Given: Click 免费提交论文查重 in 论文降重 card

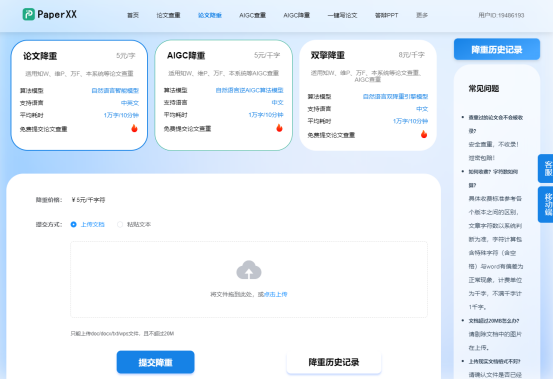Looking at the screenshot, I should (43, 129).
